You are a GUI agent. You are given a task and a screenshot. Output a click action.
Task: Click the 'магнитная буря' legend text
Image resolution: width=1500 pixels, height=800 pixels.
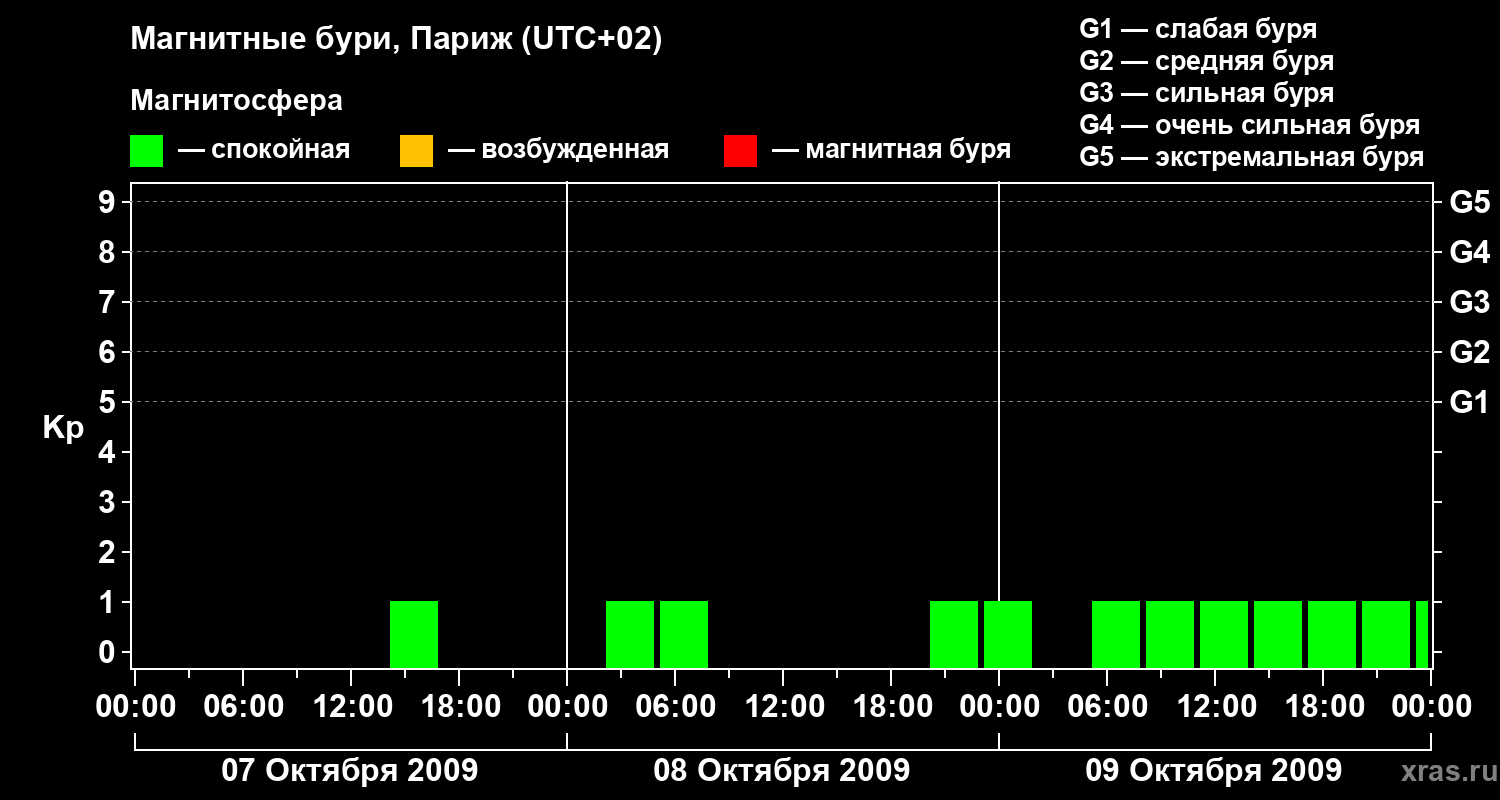point(908,151)
